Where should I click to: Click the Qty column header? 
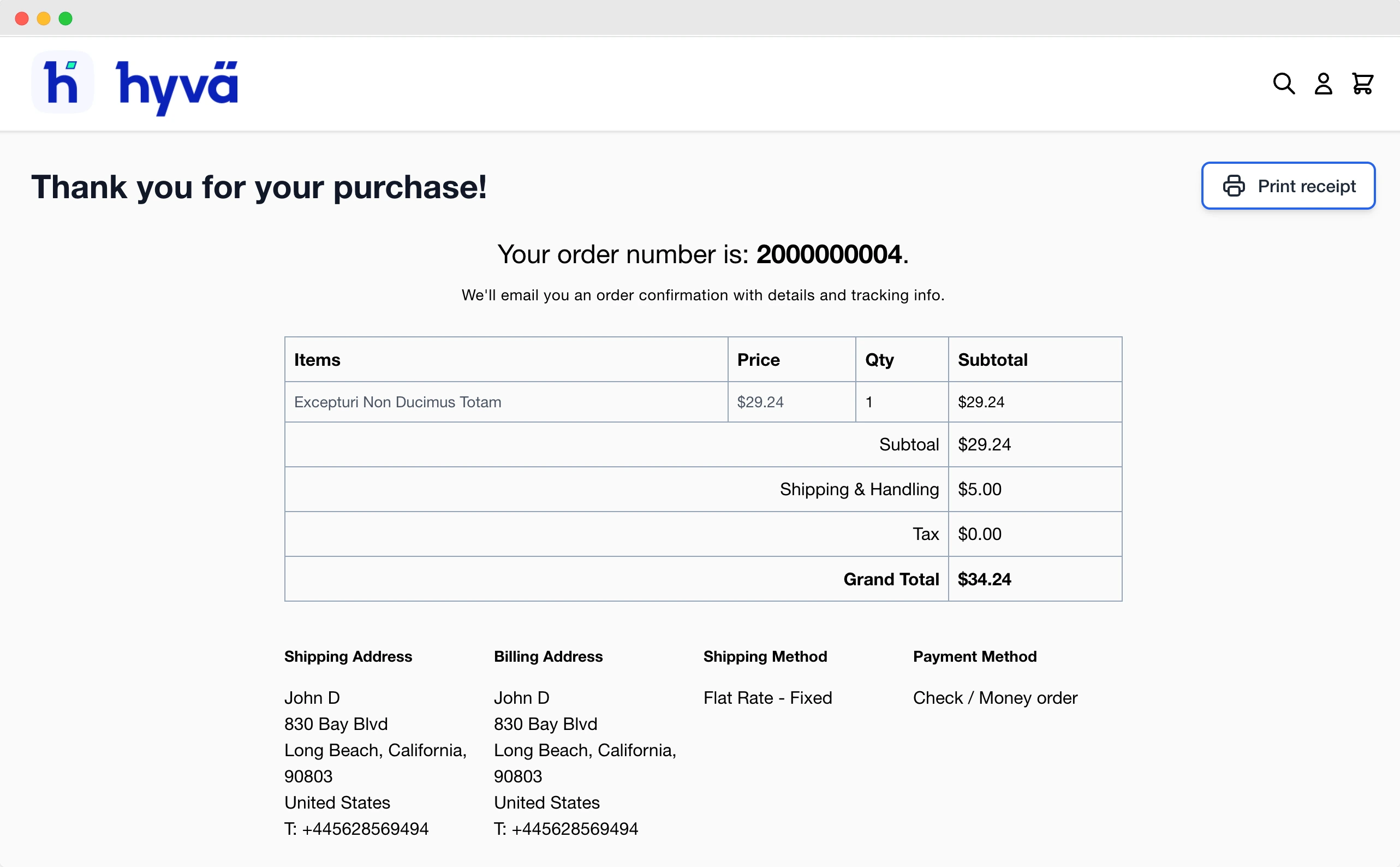(x=879, y=360)
